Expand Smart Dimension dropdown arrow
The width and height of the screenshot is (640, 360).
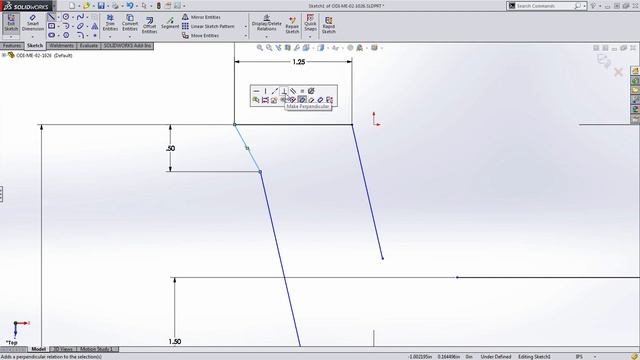pos(33,37)
